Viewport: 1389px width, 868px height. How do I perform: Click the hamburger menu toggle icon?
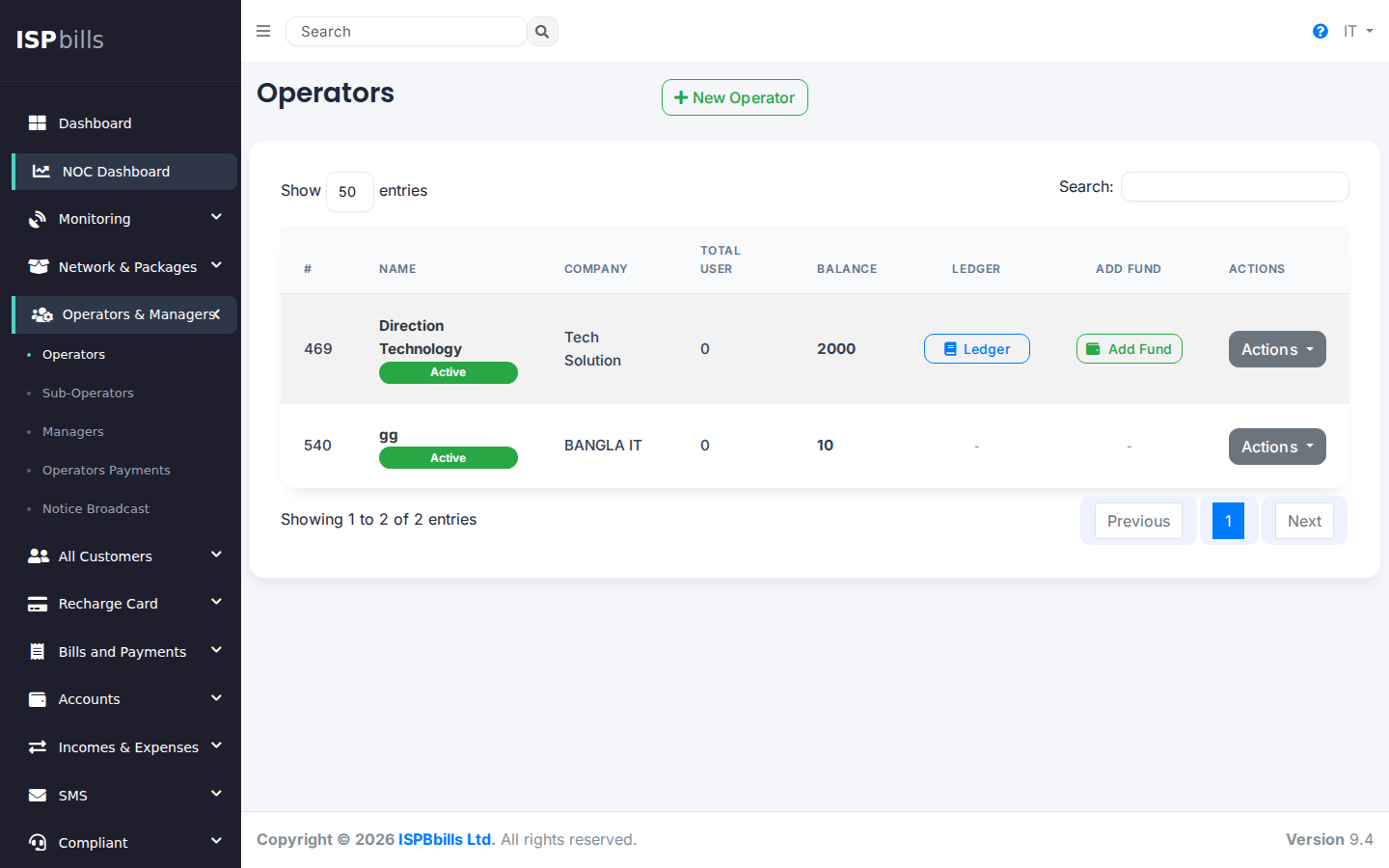point(263,31)
